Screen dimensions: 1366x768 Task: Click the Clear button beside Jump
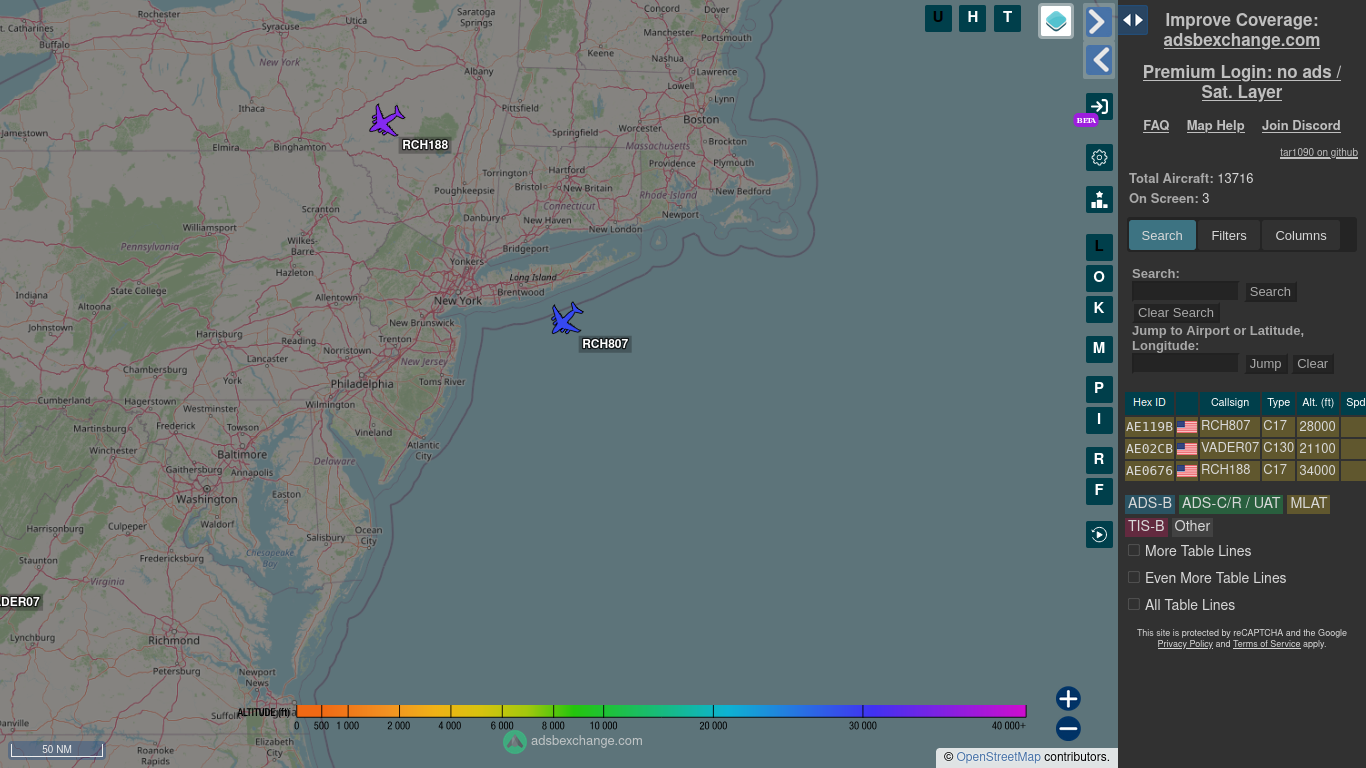click(x=1312, y=364)
